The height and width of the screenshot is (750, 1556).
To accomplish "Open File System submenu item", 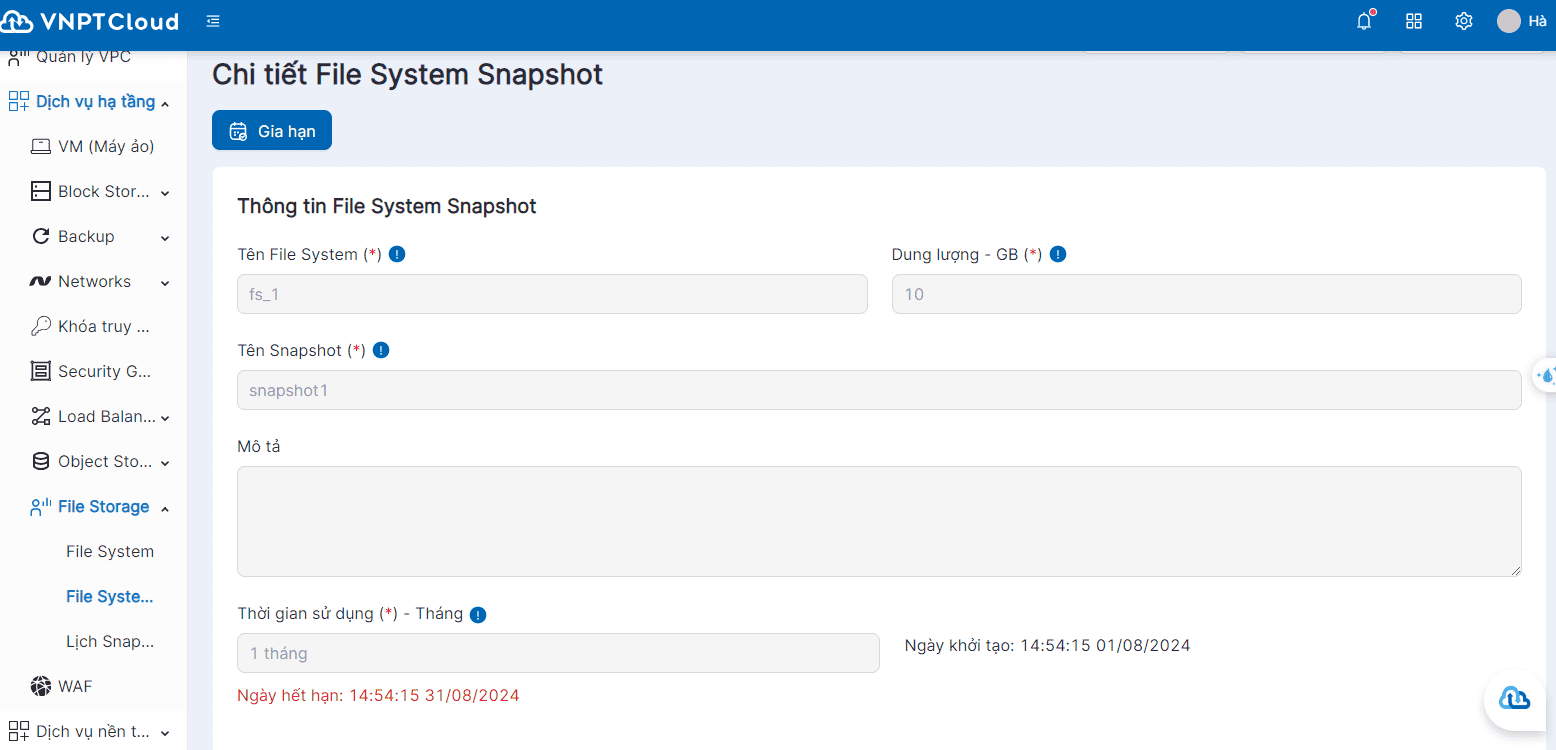I will pyautogui.click(x=110, y=551).
